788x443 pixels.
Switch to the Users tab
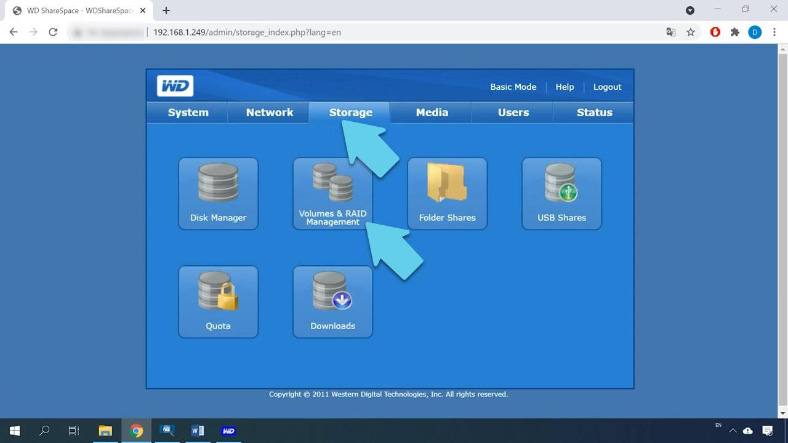(513, 113)
